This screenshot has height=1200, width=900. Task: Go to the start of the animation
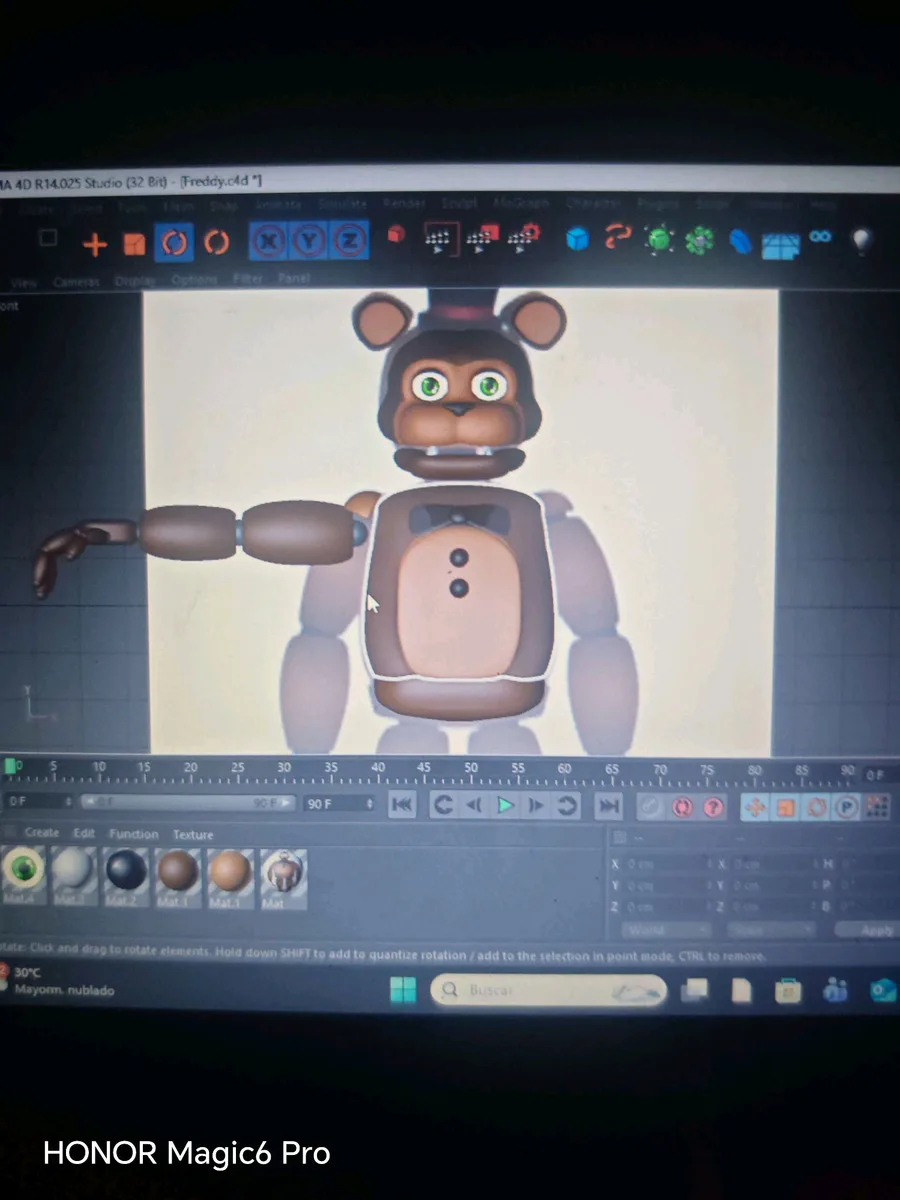tap(402, 804)
